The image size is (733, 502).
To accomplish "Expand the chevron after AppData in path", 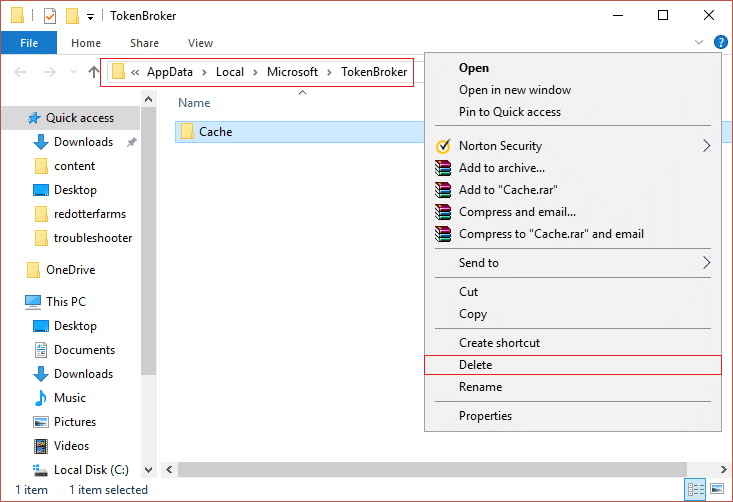I will tap(204, 72).
